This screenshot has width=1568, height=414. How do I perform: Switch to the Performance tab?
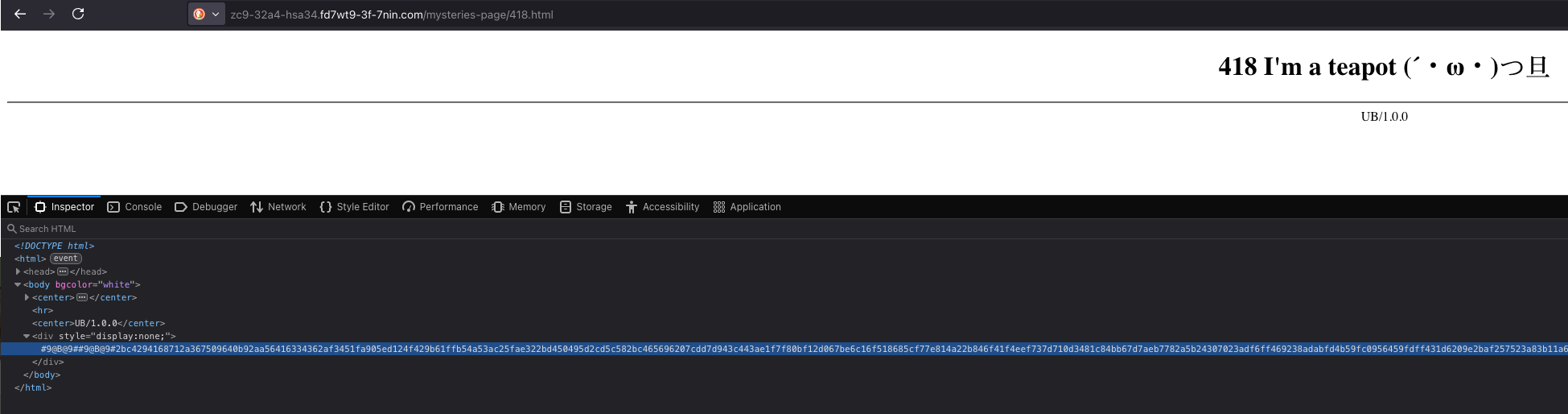tap(440, 207)
